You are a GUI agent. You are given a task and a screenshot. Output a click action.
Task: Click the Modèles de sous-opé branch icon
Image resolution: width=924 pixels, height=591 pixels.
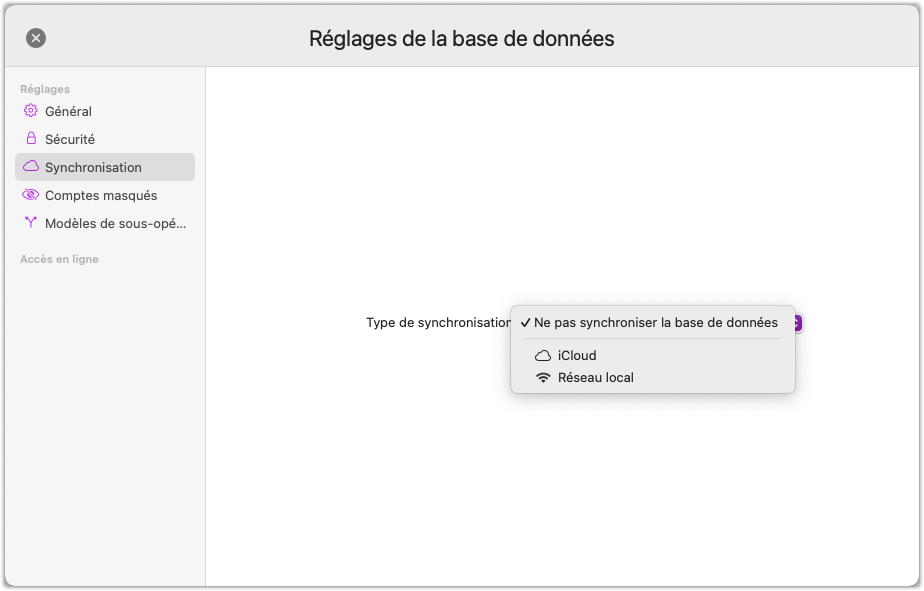coord(31,223)
